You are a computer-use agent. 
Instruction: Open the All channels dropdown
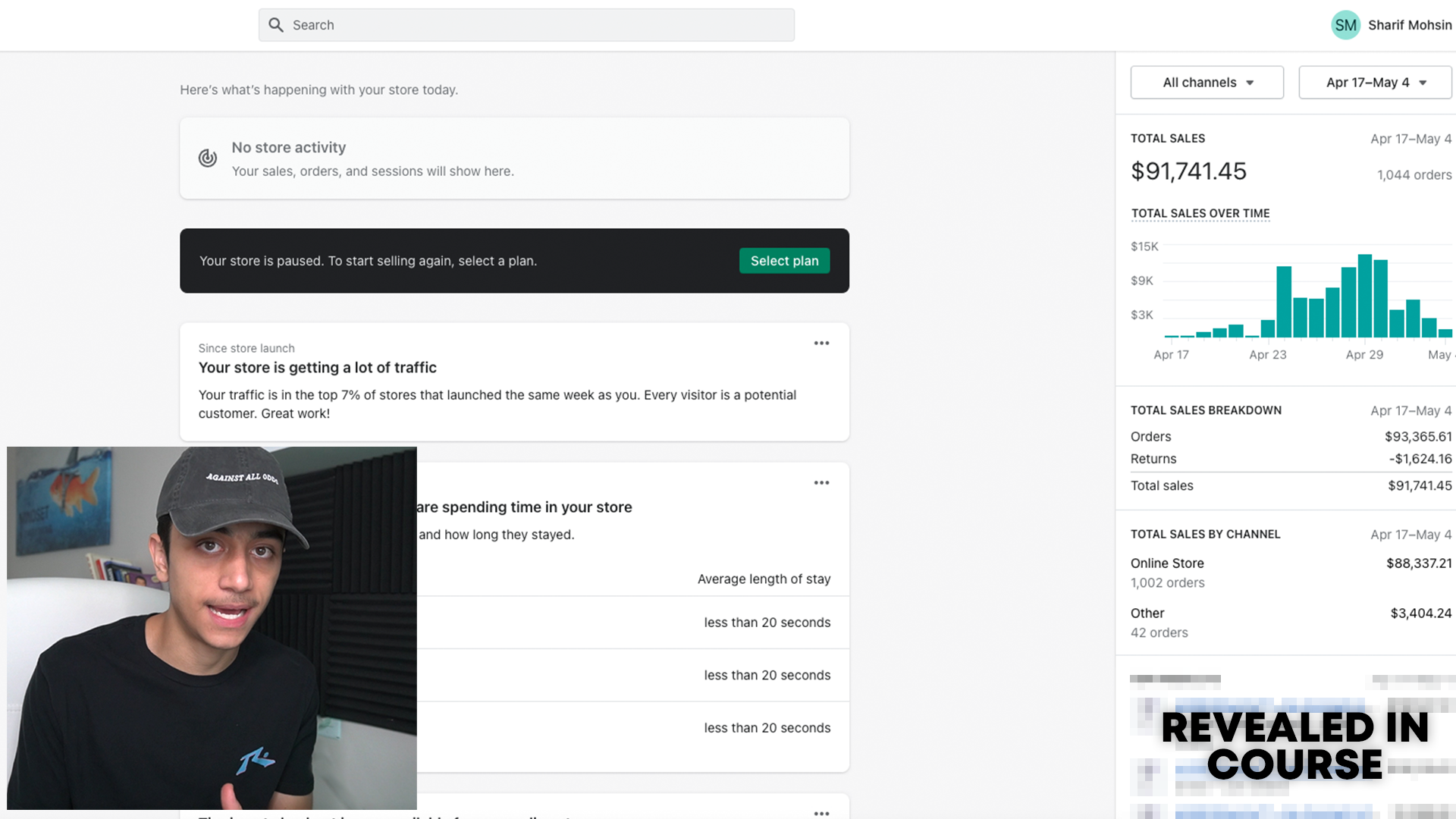pos(1207,83)
